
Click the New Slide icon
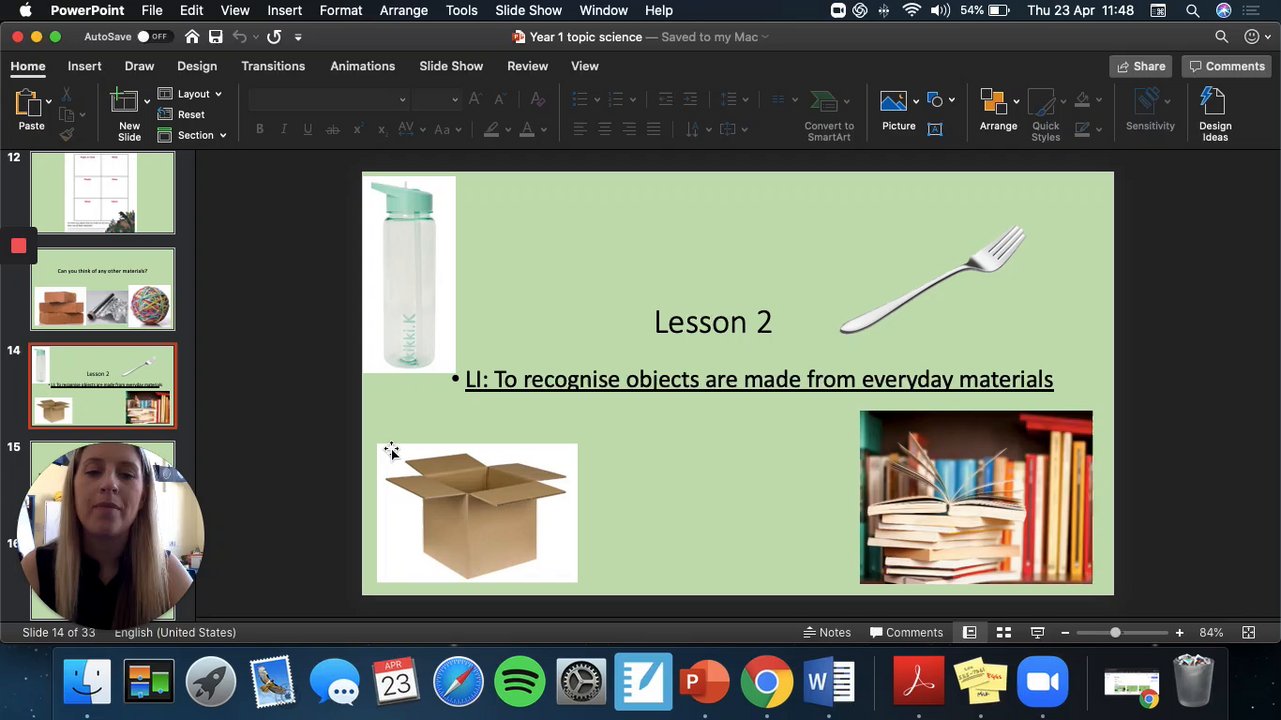tap(125, 102)
